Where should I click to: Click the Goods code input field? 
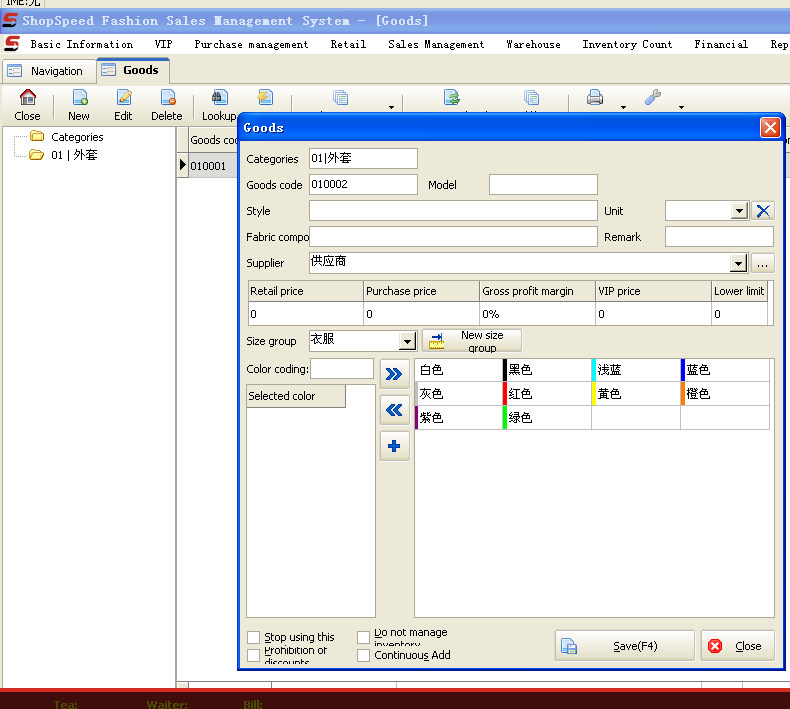(x=363, y=184)
